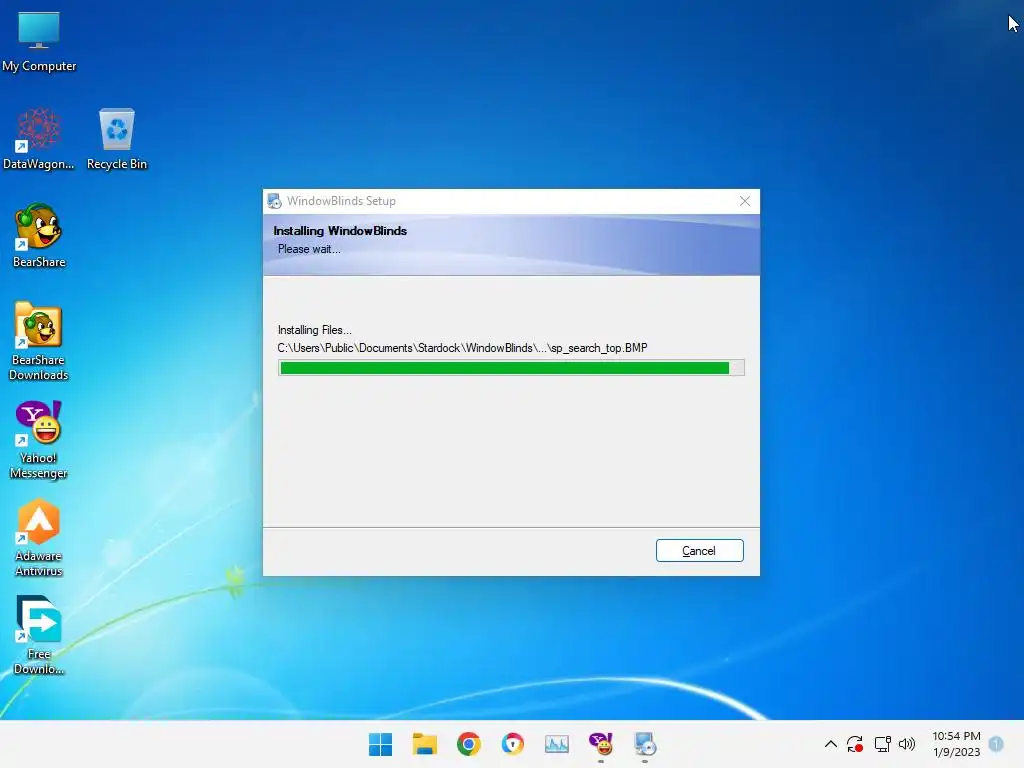
Task: Click the 'Installing Files...' status text
Action: 315,330
